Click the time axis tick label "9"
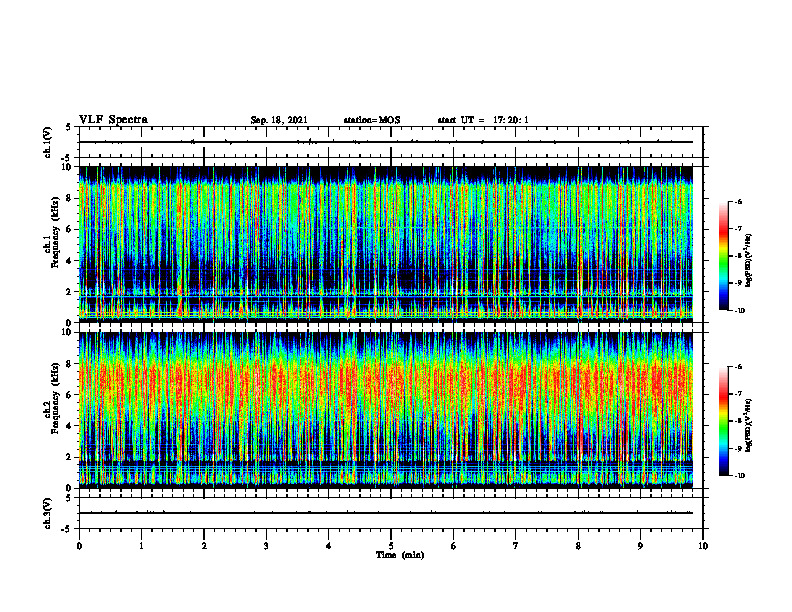This screenshot has width=792, height=612. click(x=640, y=546)
